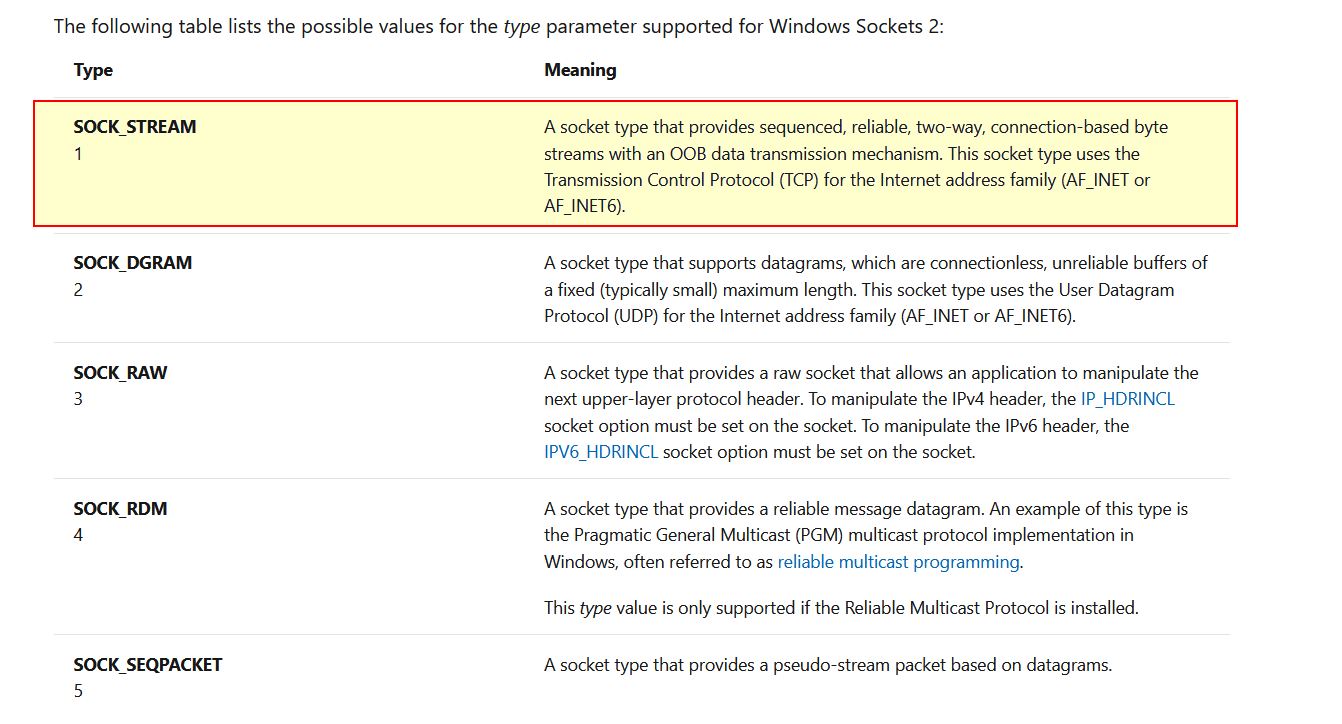Click the SOCK_STREAM type name
The width and height of the screenshot is (1342, 724).
[x=135, y=127]
